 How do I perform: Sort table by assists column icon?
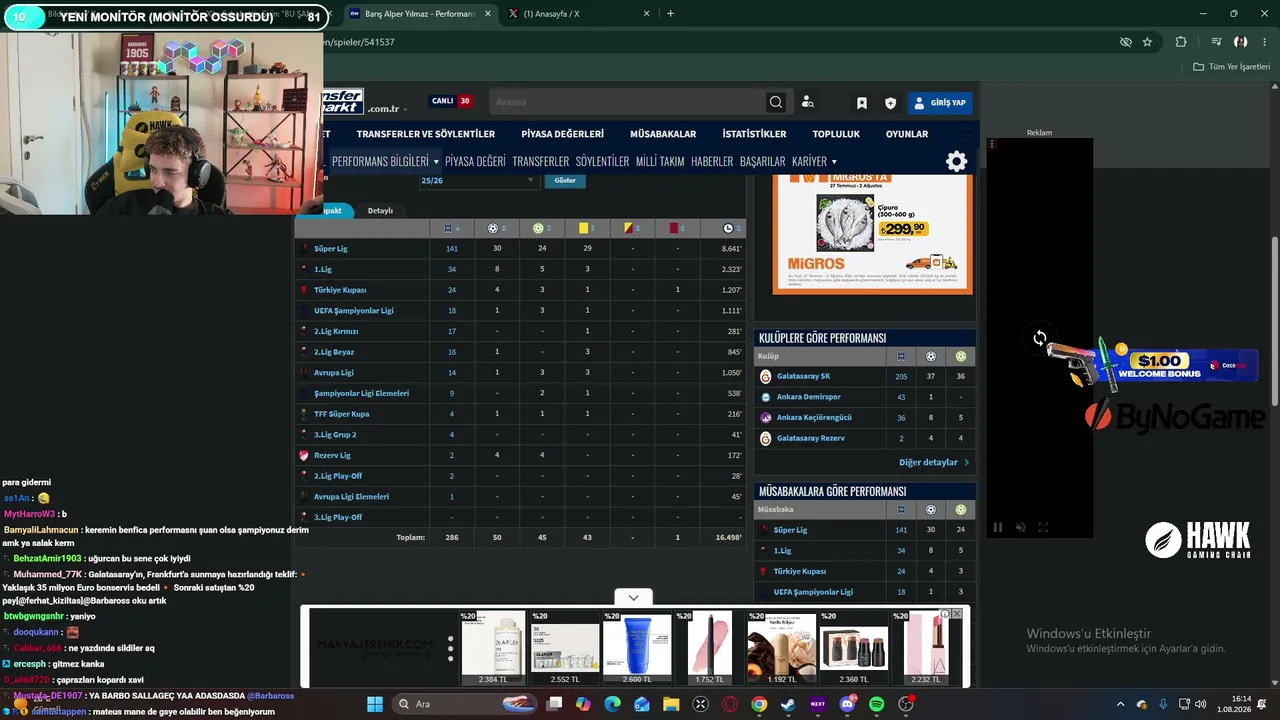tap(538, 229)
